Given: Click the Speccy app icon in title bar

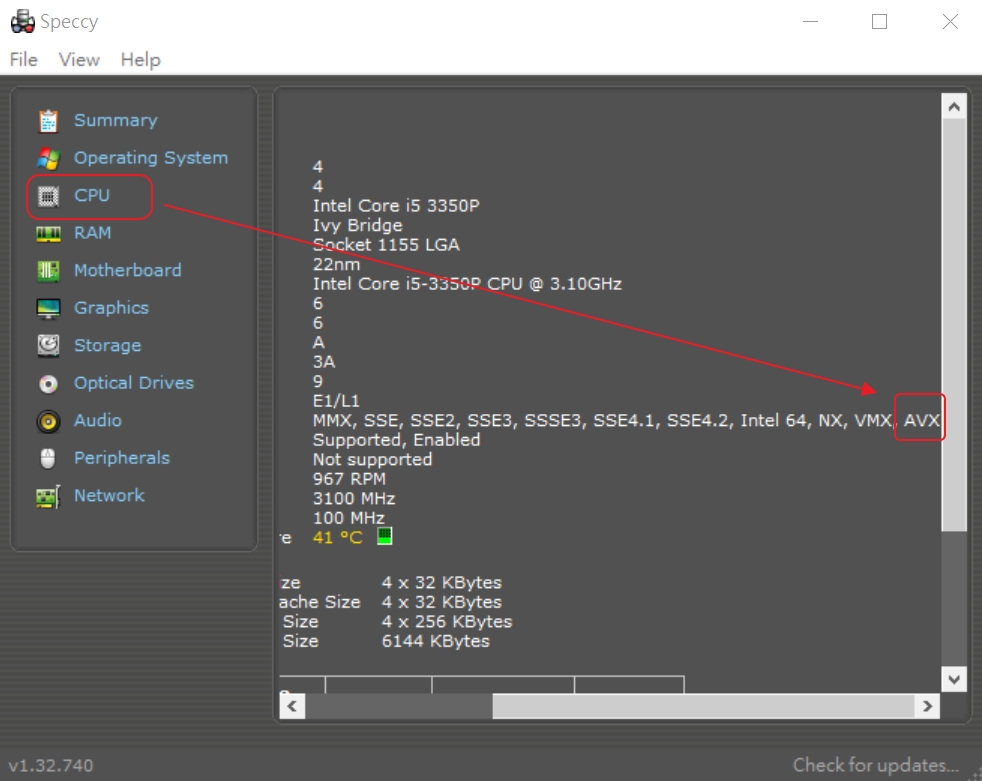Looking at the screenshot, I should 23,21.
